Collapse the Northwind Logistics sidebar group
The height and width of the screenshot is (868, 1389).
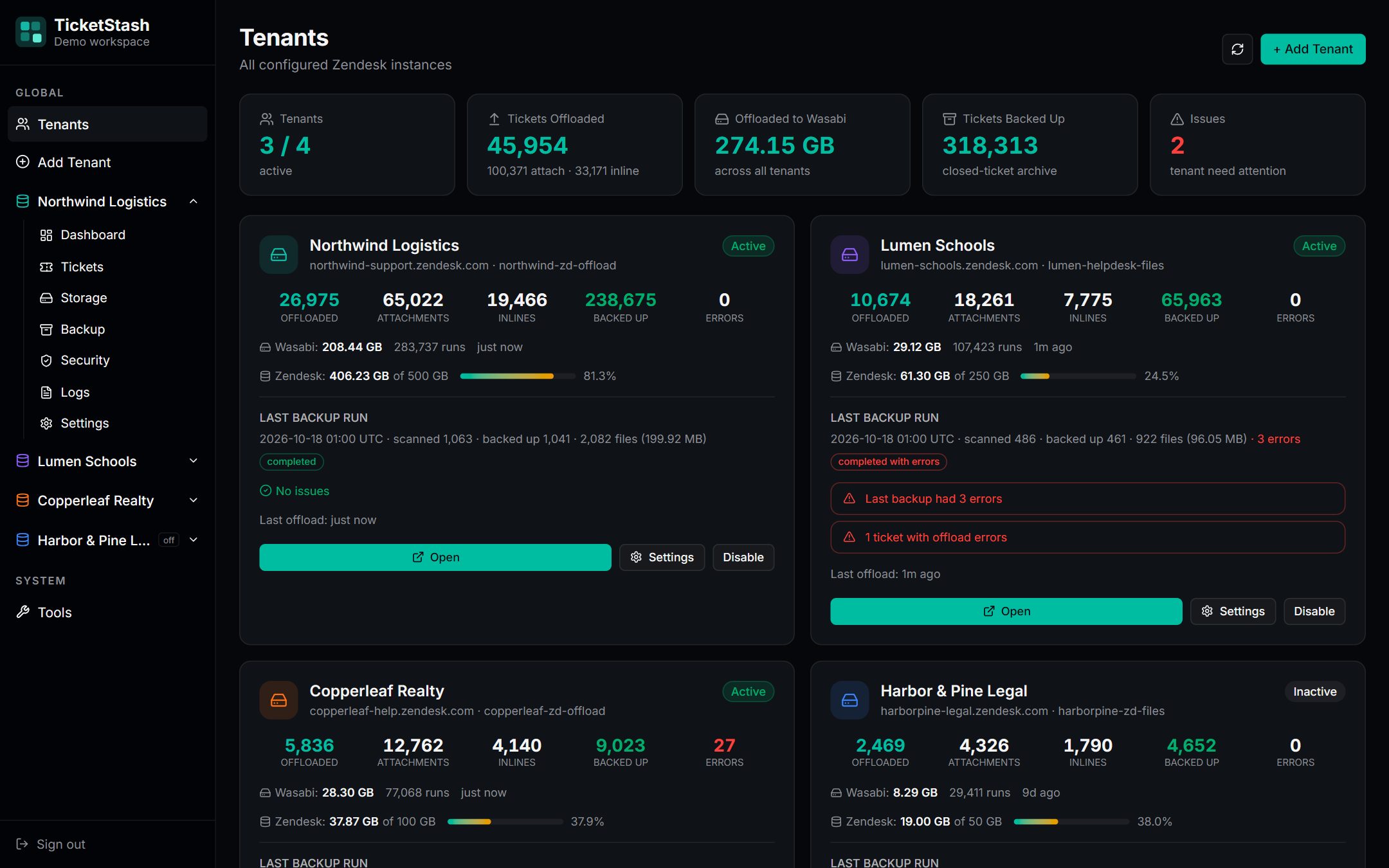coord(194,201)
